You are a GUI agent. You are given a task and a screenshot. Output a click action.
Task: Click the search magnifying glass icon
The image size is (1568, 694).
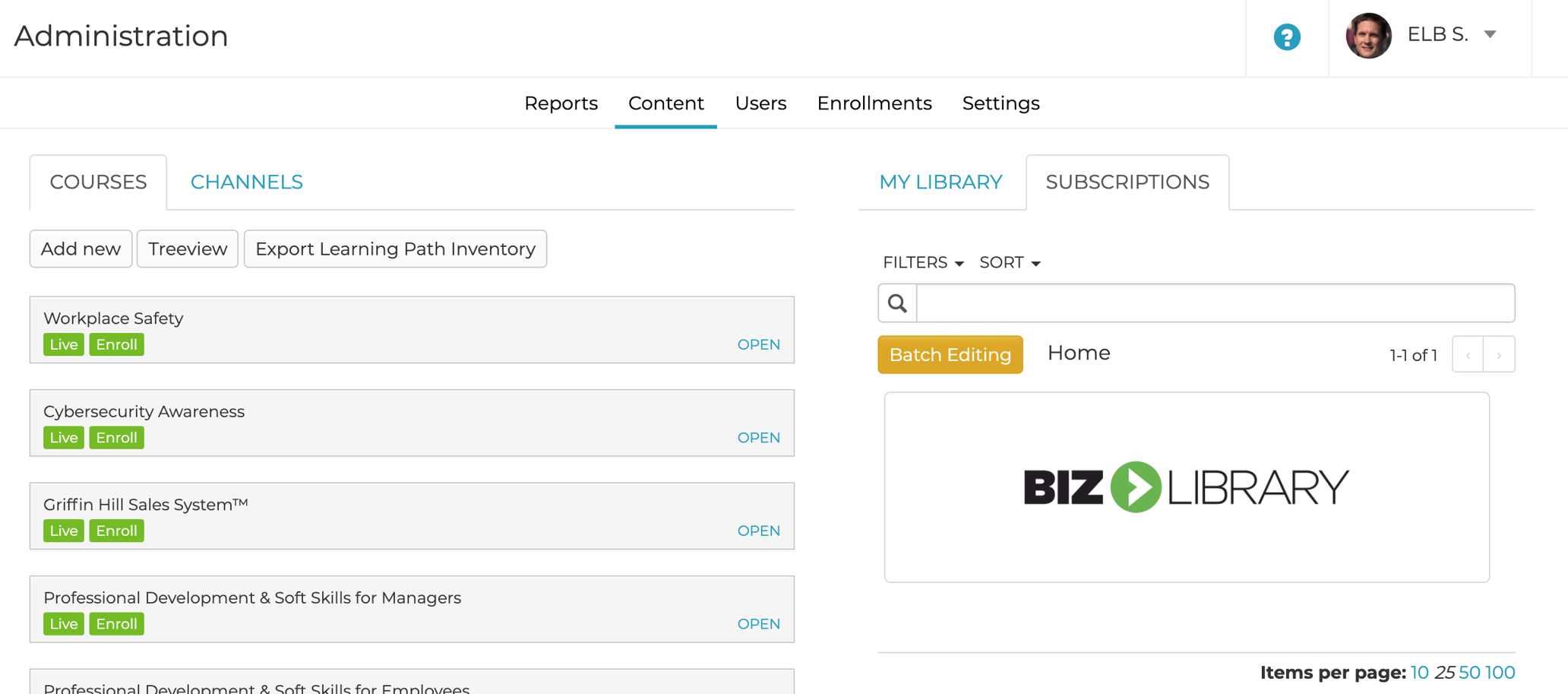tap(896, 303)
